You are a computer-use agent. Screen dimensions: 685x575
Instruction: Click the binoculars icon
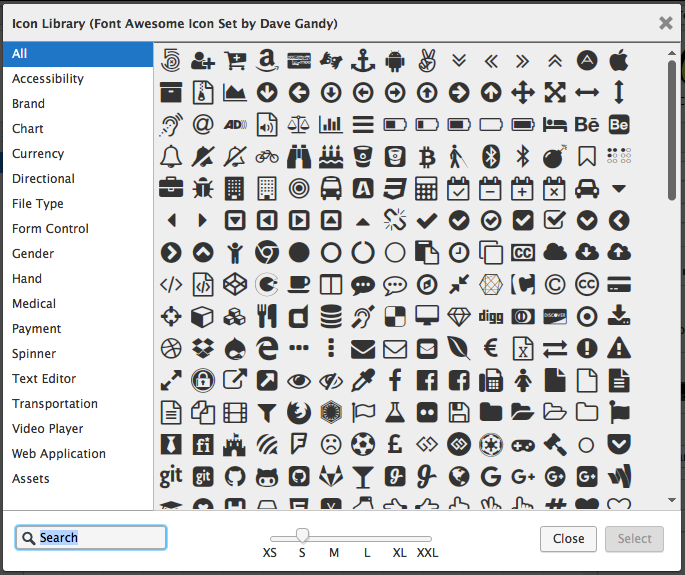[x=299, y=156]
